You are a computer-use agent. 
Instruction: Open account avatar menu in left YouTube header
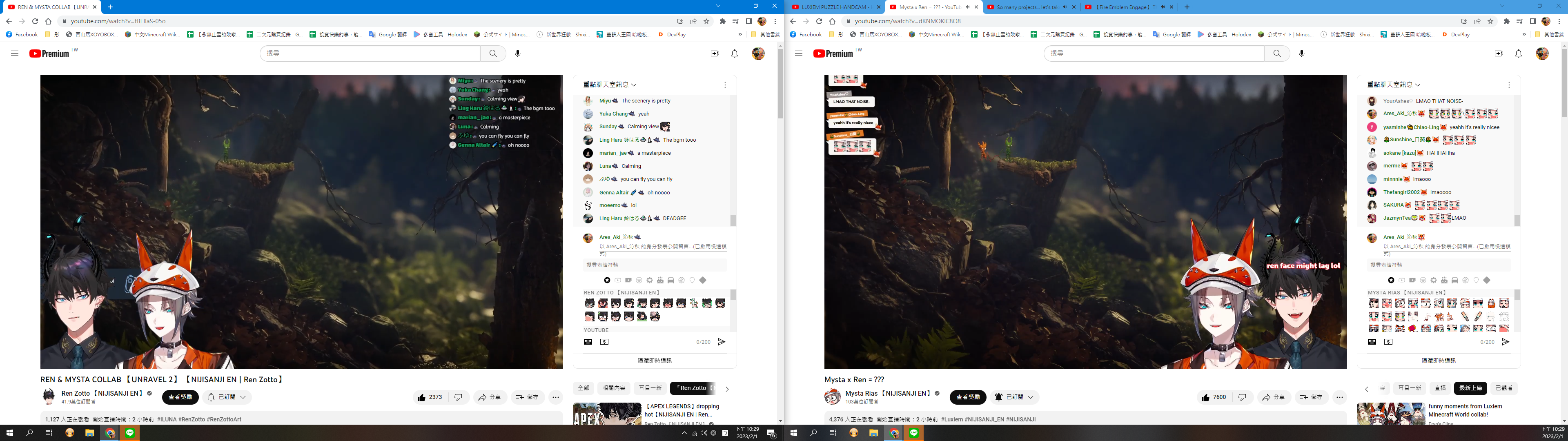pos(758,53)
